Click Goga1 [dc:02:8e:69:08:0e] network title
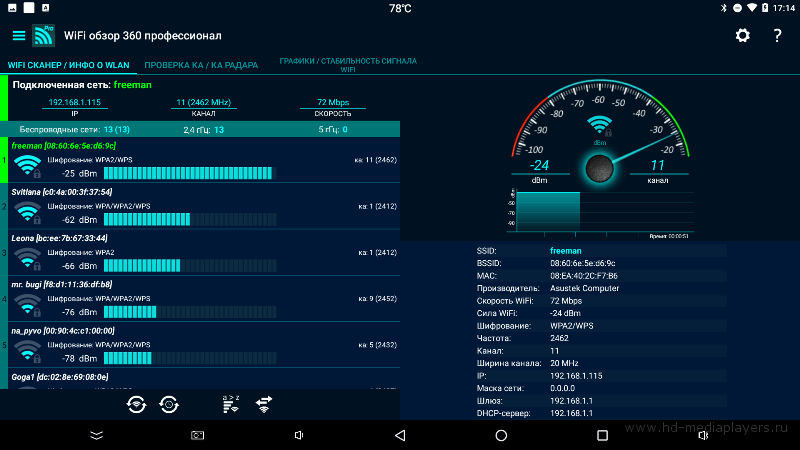The height and width of the screenshot is (450, 800). coord(60,377)
